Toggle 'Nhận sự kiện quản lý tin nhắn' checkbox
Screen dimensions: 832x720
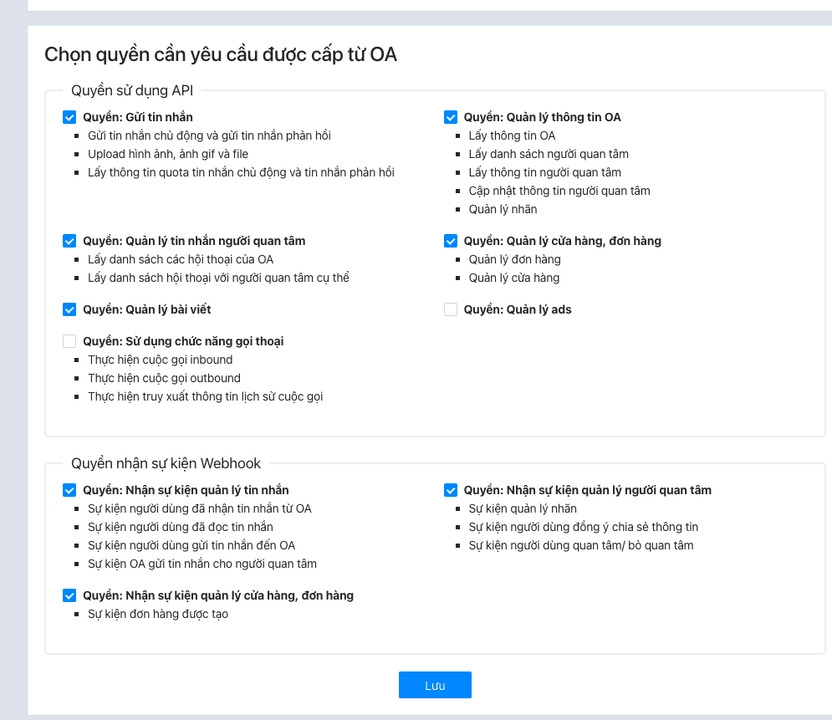pos(69,490)
